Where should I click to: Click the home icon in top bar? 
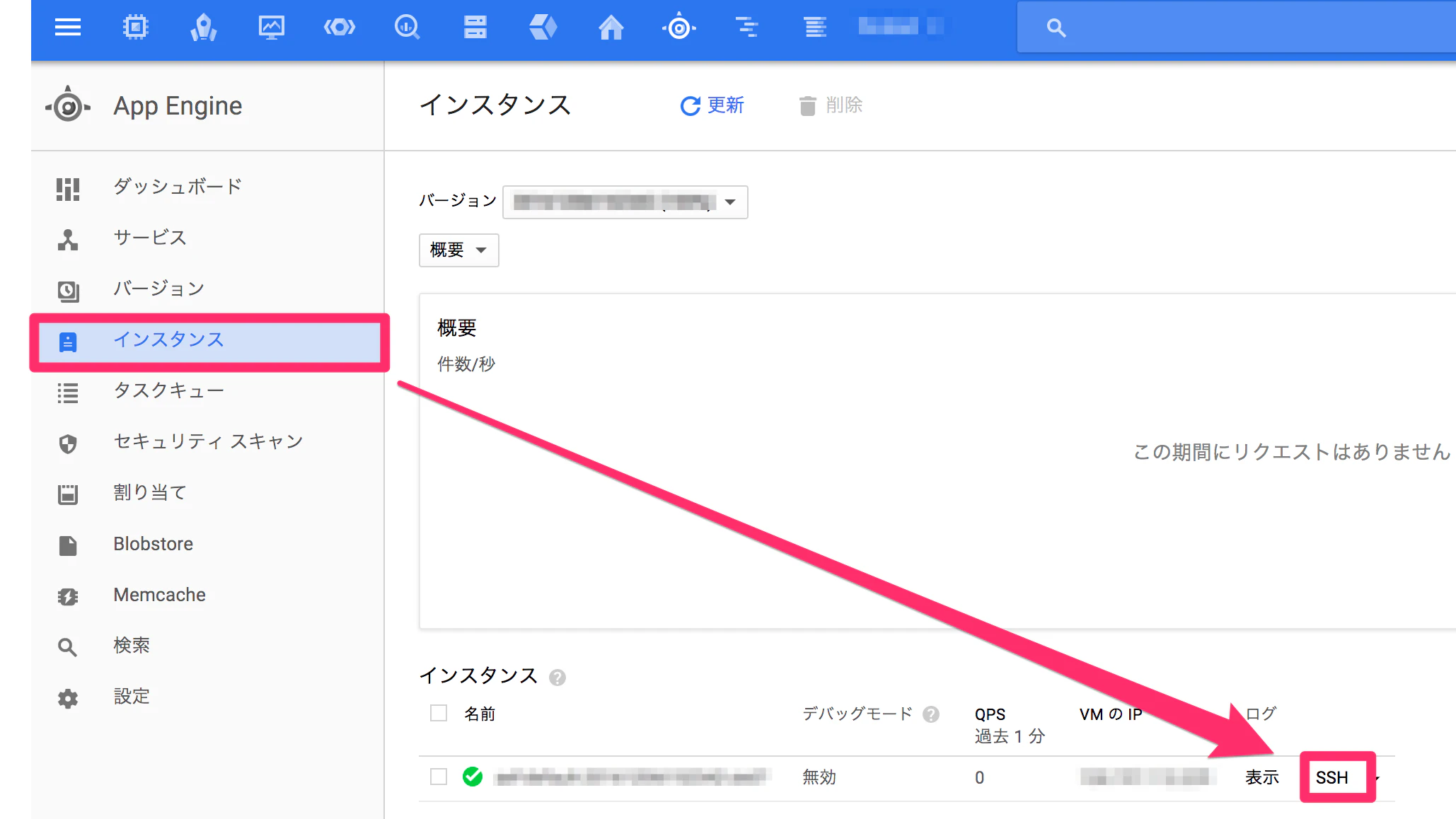coord(610,27)
